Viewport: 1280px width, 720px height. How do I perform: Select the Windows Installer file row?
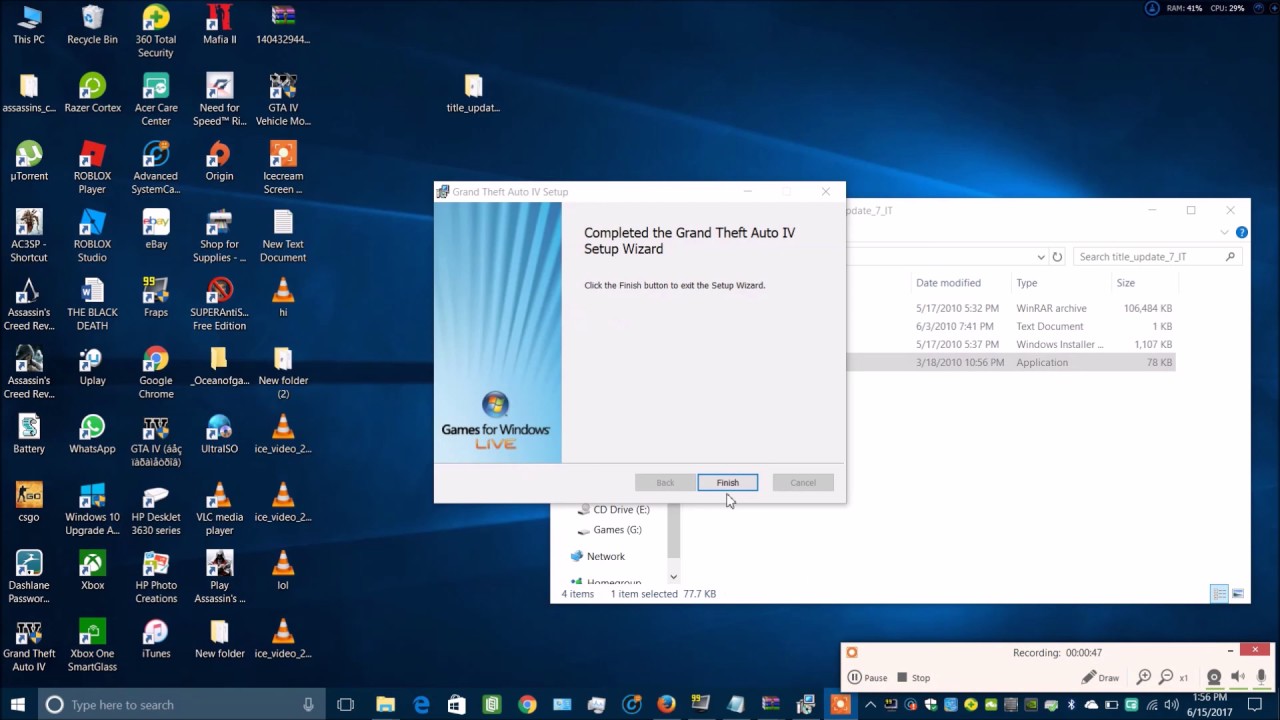coord(1010,344)
